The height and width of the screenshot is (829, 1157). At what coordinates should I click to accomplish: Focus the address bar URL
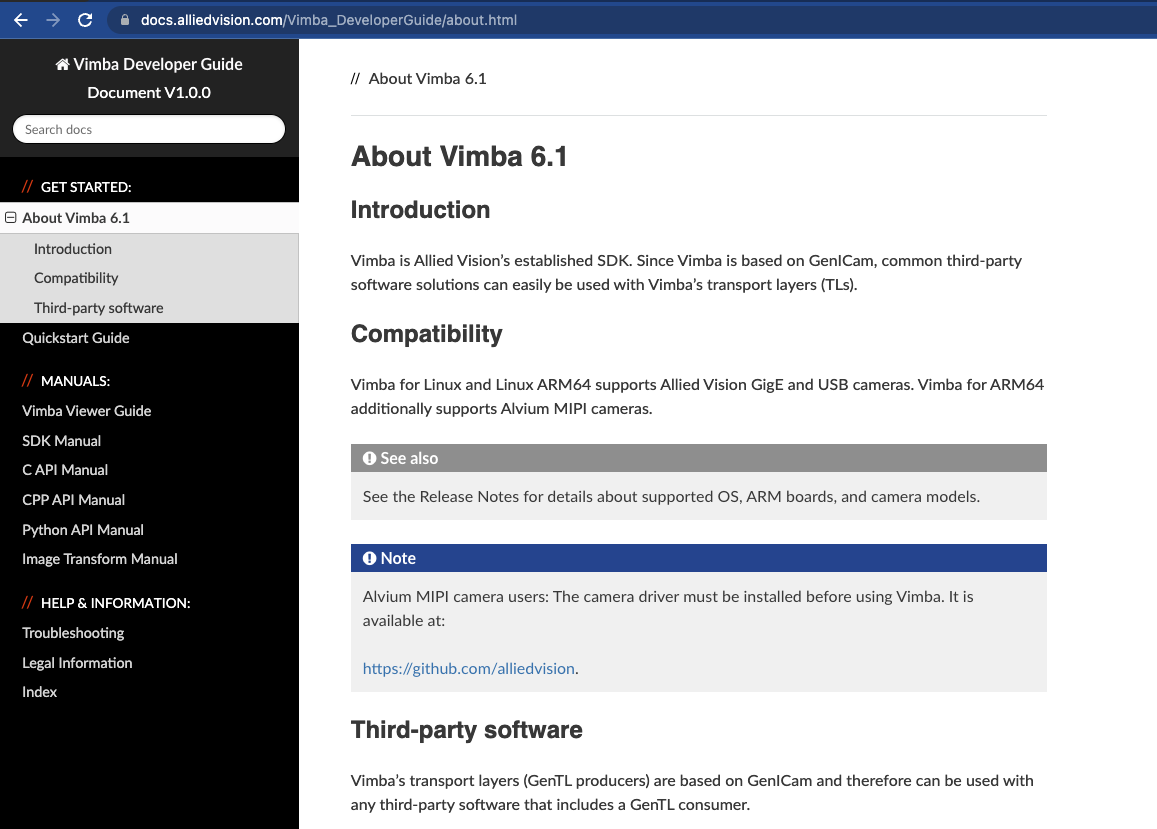(329, 20)
